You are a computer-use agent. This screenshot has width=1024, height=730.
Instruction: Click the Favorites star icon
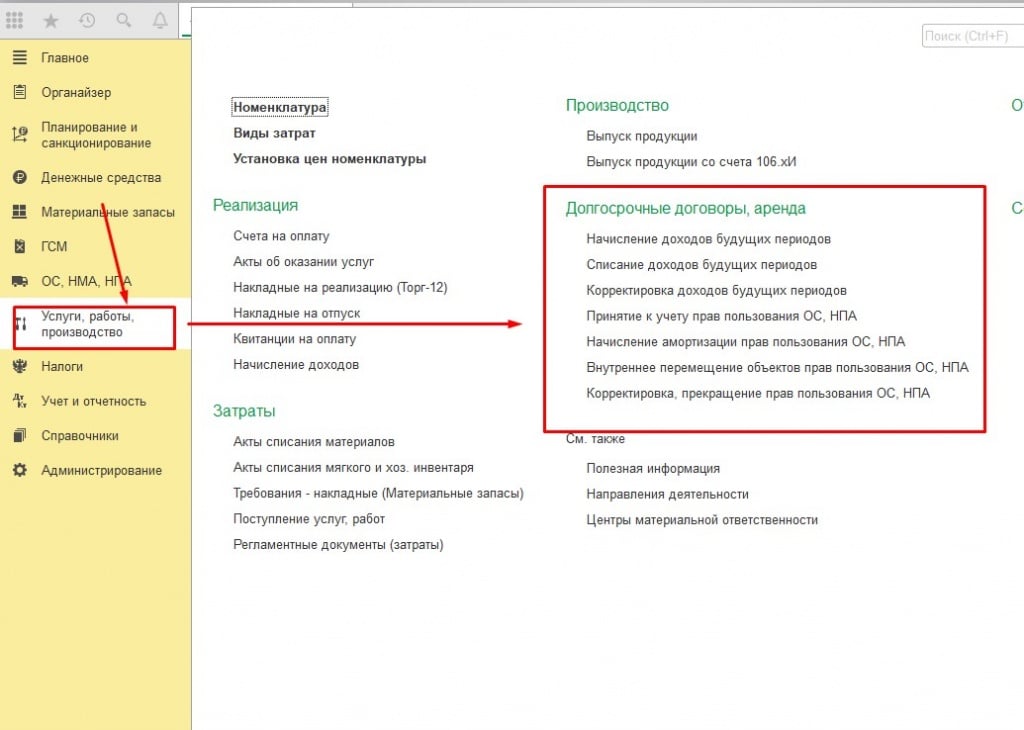click(51, 20)
